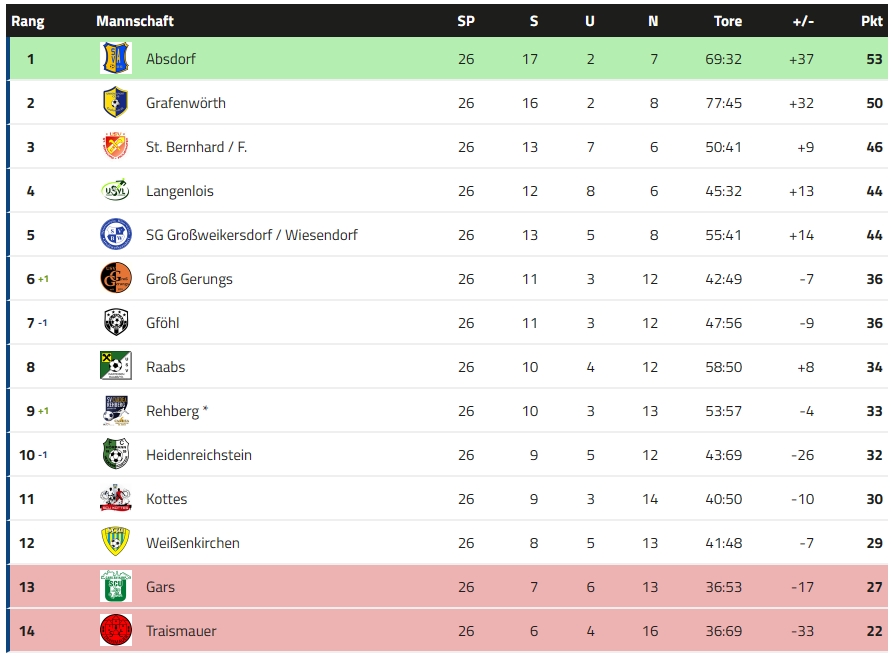Screen dimensions: 891x659
Task: Click the Absdorf club crest
Action: coord(116,58)
